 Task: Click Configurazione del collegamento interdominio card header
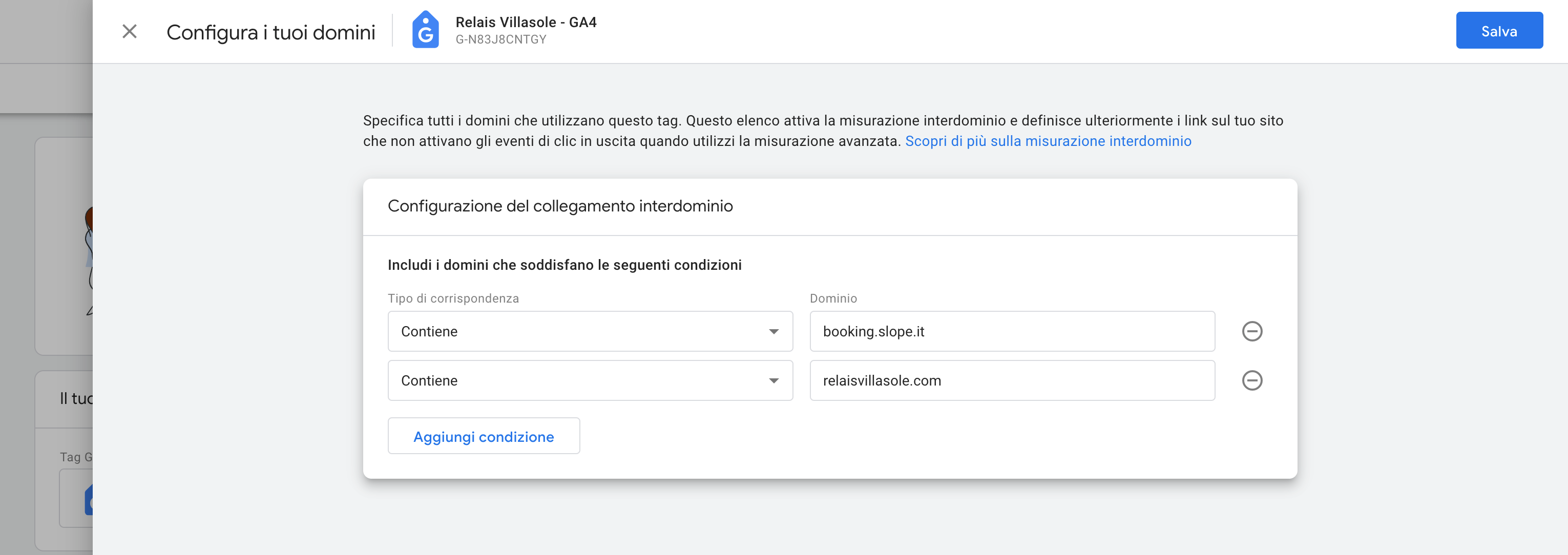point(559,206)
